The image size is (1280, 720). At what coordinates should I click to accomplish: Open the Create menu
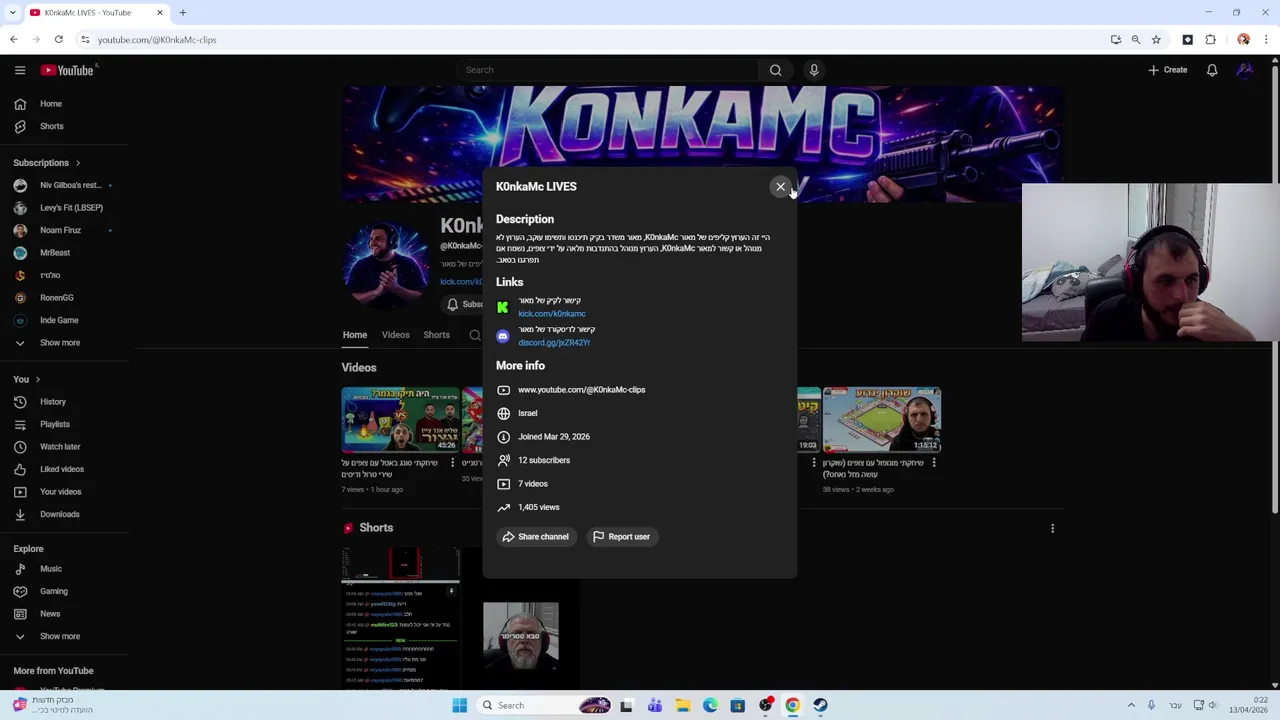tap(1167, 70)
